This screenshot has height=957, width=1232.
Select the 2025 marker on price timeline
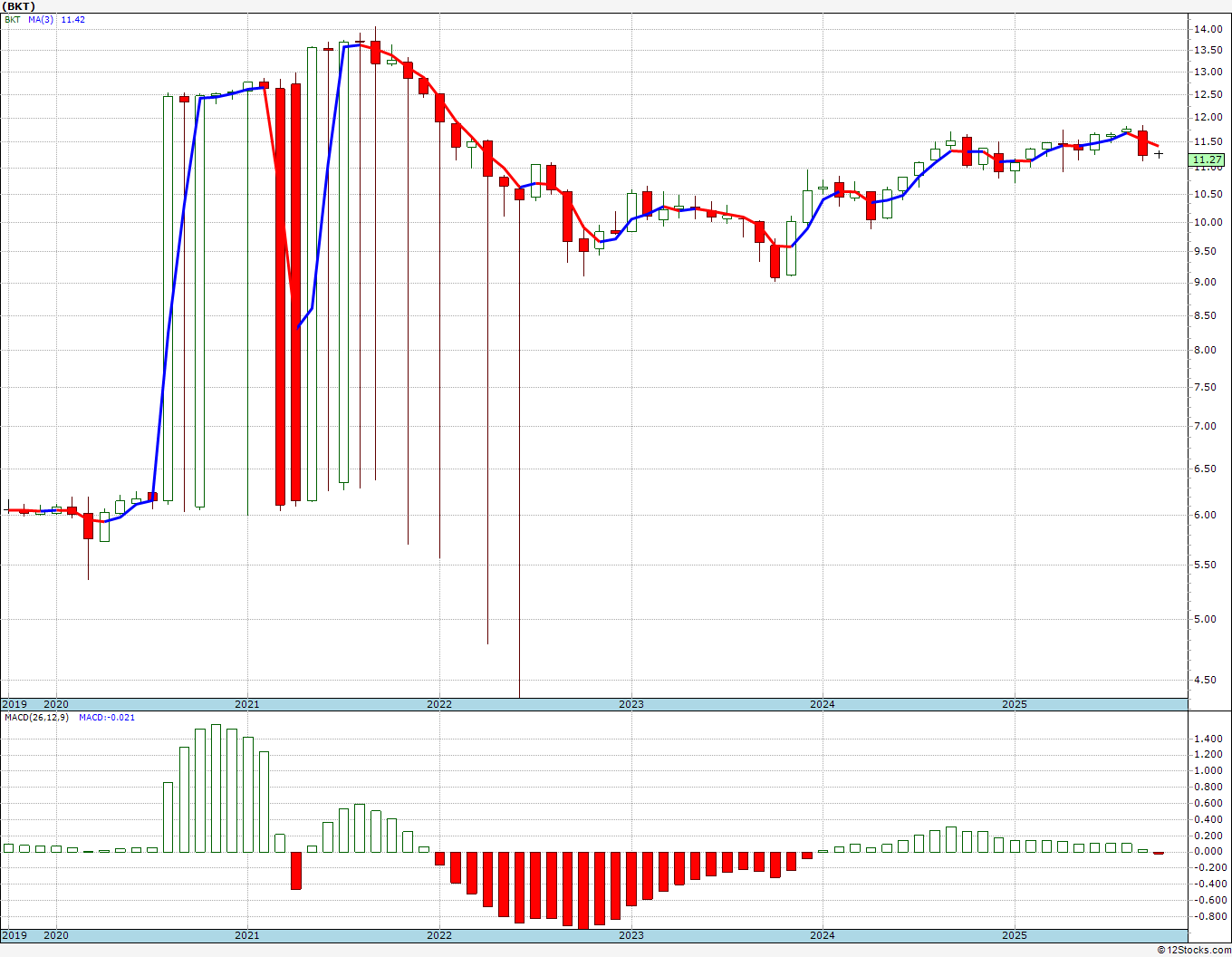coord(1015,704)
